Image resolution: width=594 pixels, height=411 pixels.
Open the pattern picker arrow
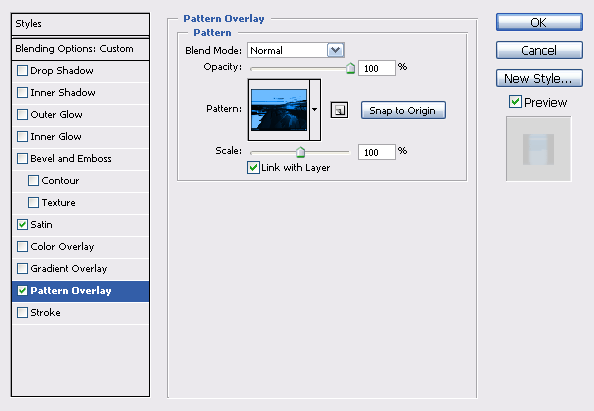point(315,110)
